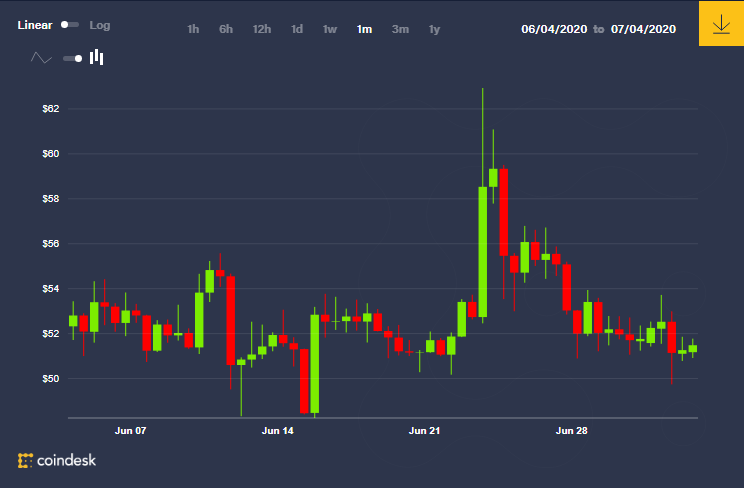Viewport: 744px width, 488px height.
Task: Select the candlestick chart icon
Action: [x=96, y=57]
